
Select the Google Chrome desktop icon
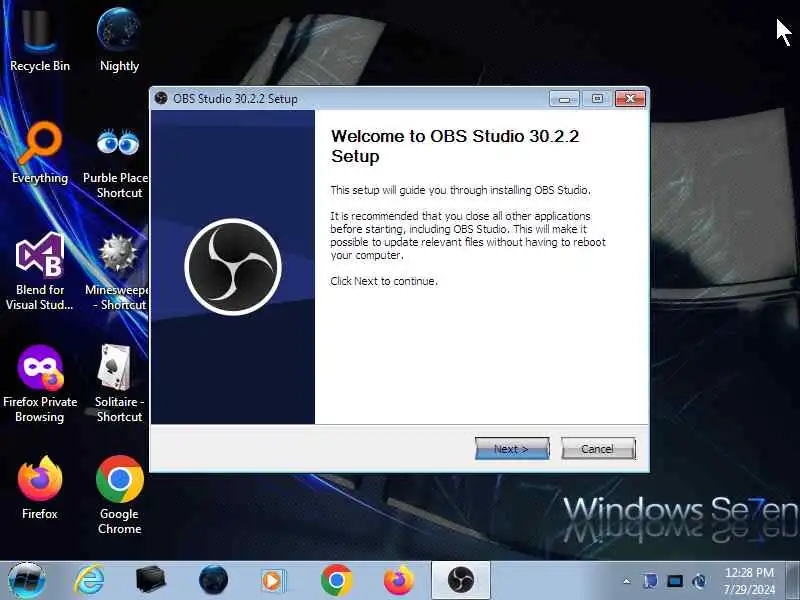tap(119, 495)
